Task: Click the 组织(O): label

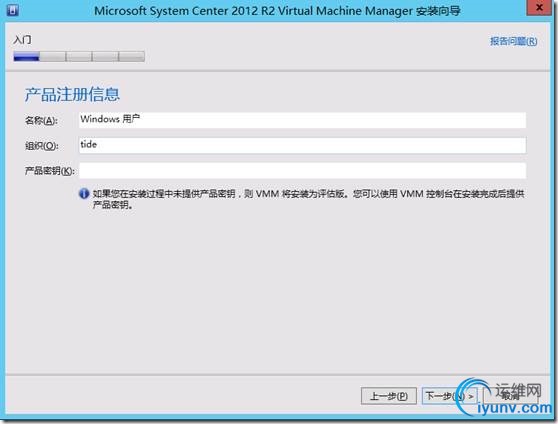Action: click(42, 146)
